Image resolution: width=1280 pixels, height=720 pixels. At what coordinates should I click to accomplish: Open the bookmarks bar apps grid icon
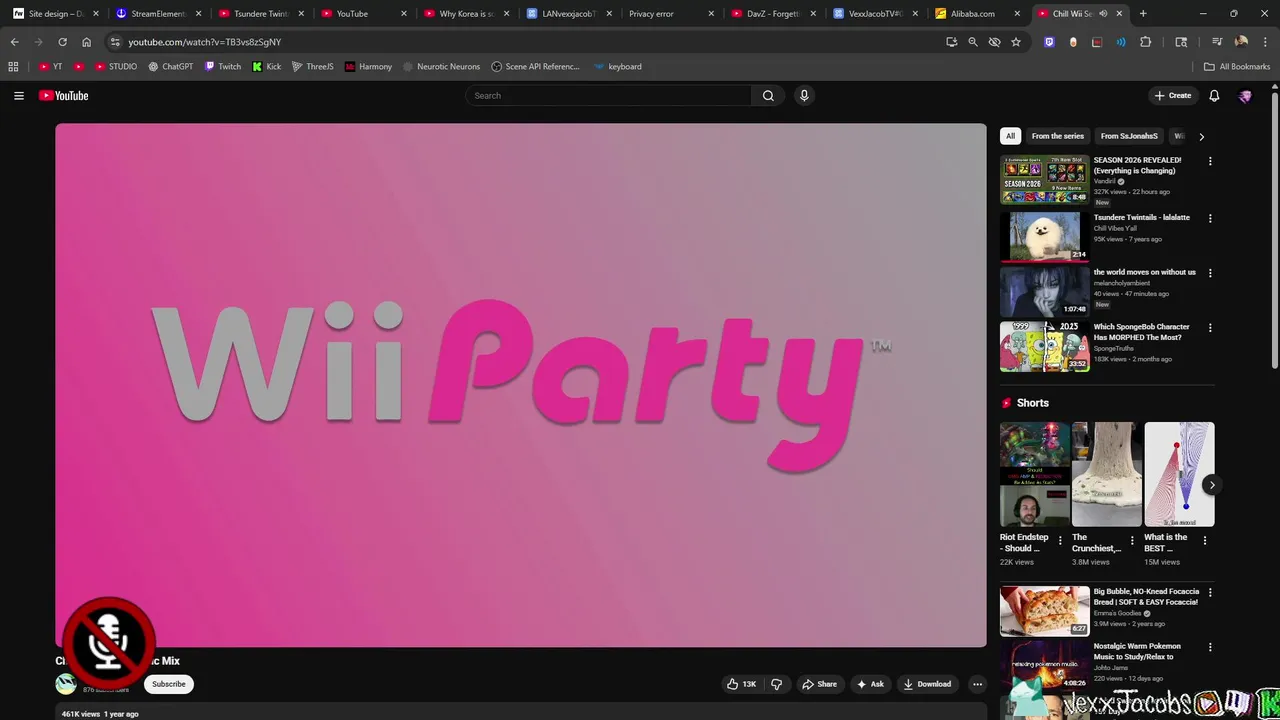coord(13,67)
